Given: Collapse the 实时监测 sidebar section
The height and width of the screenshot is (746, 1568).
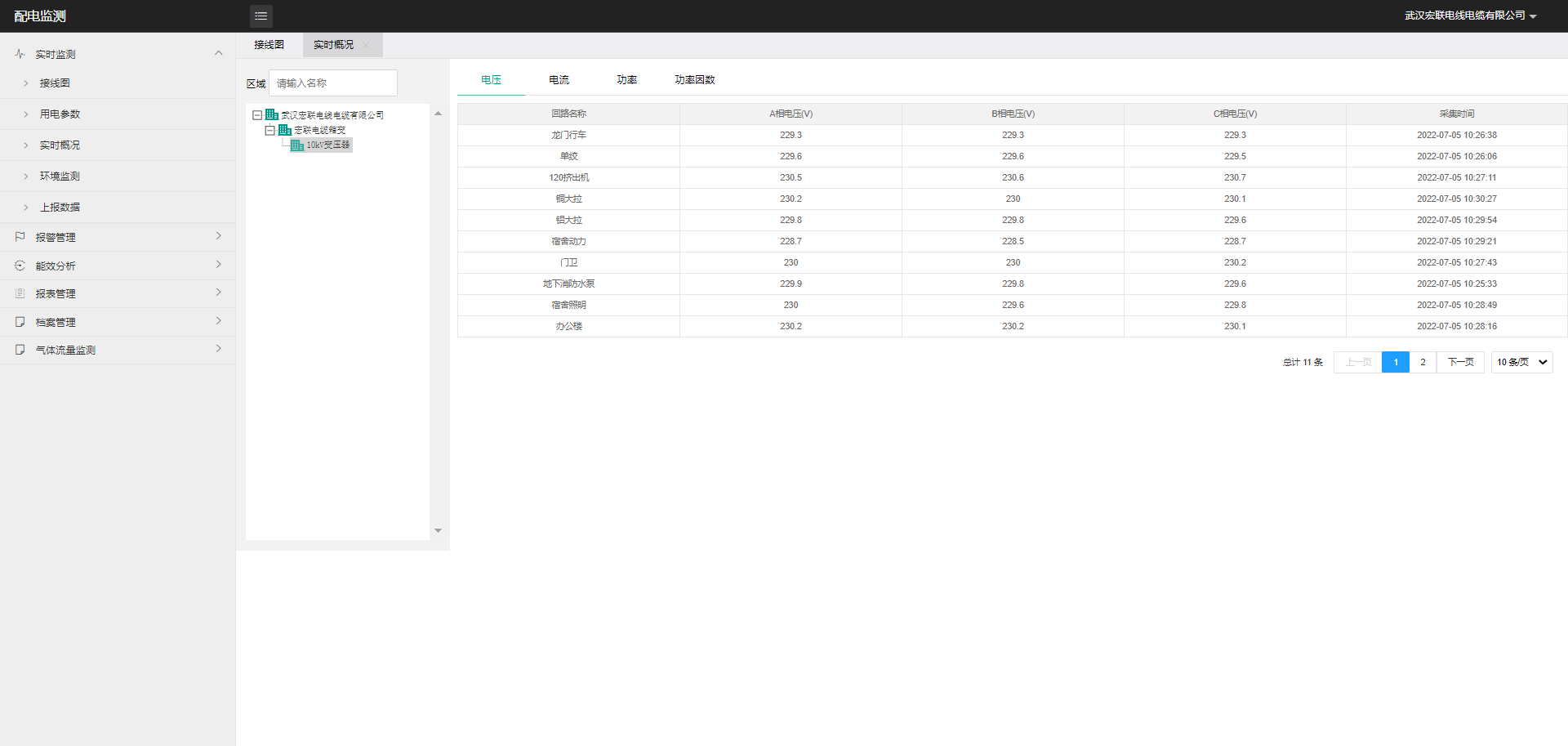Looking at the screenshot, I should 218,53.
